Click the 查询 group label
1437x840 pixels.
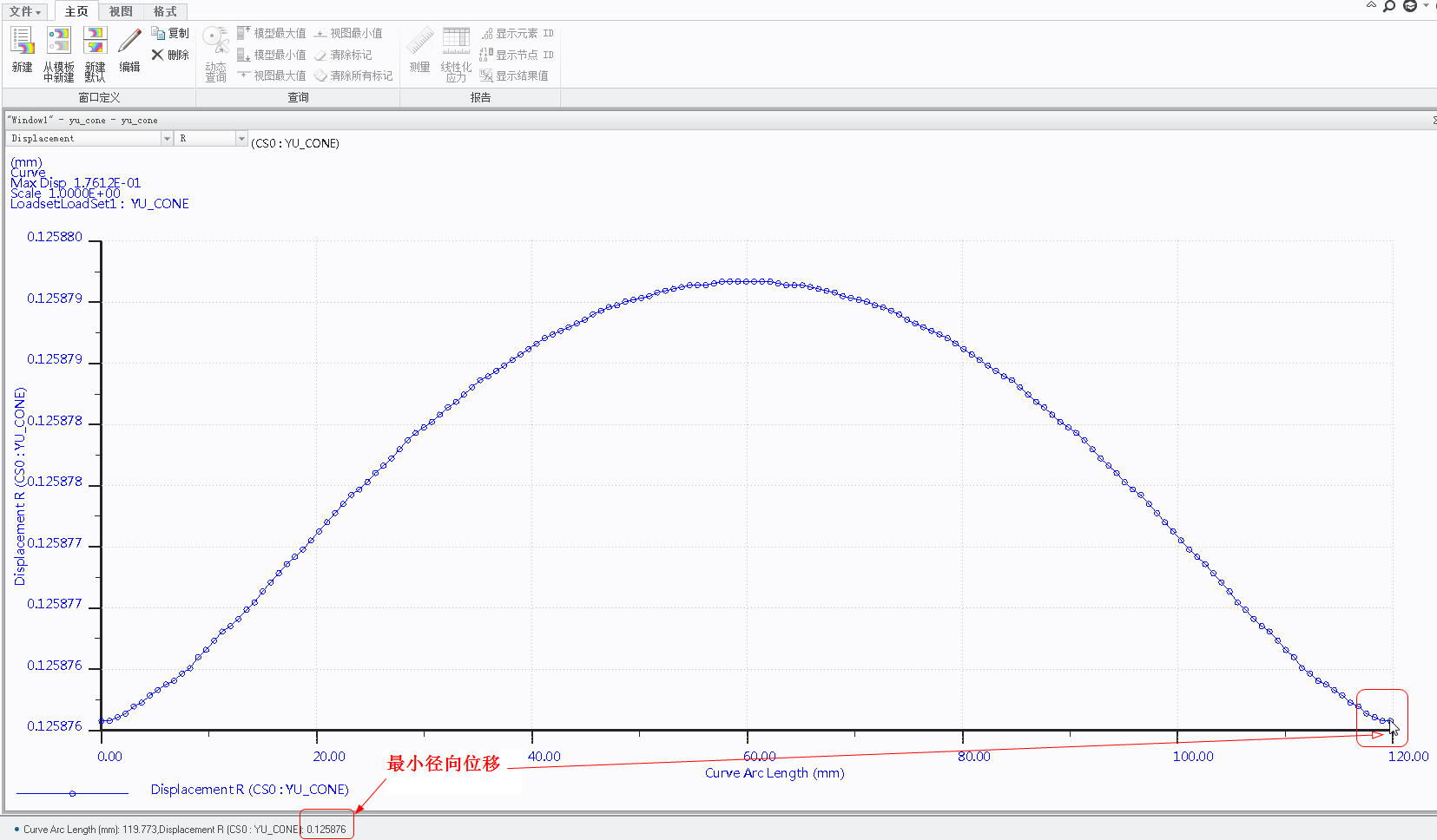[298, 97]
